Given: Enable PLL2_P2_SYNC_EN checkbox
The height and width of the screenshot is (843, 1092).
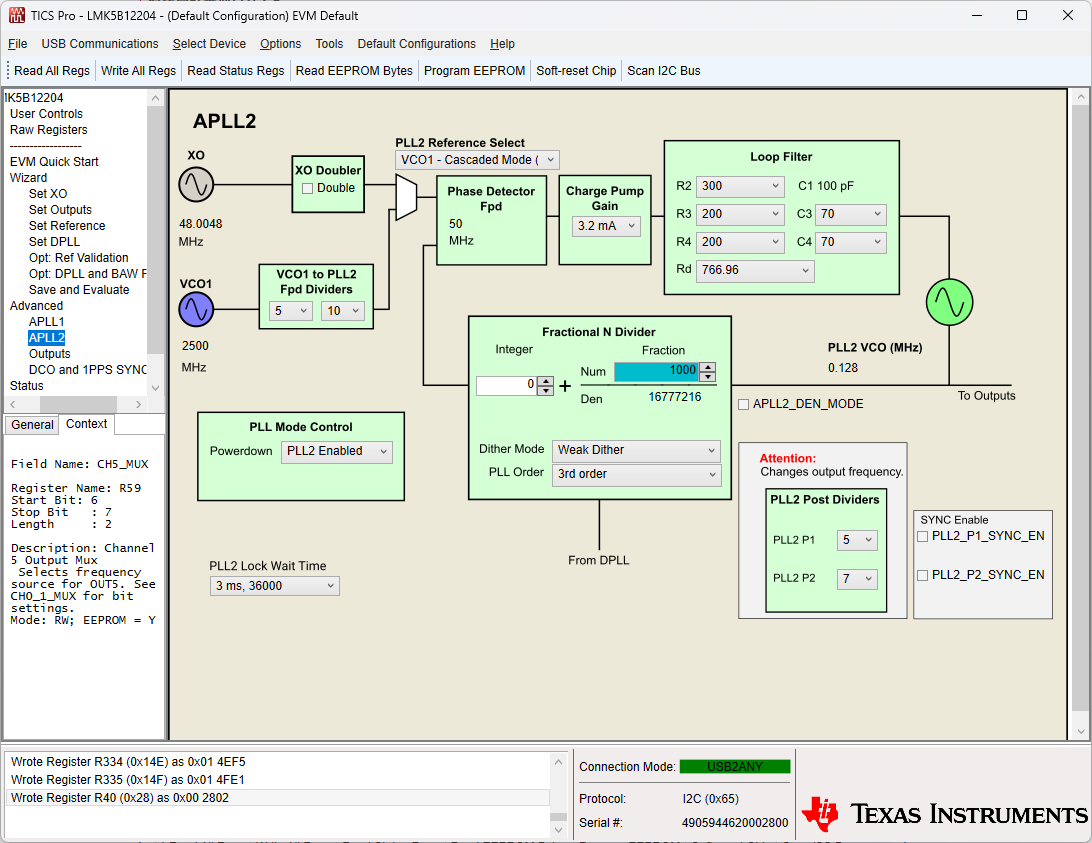Looking at the screenshot, I should pyautogui.click(x=923, y=575).
